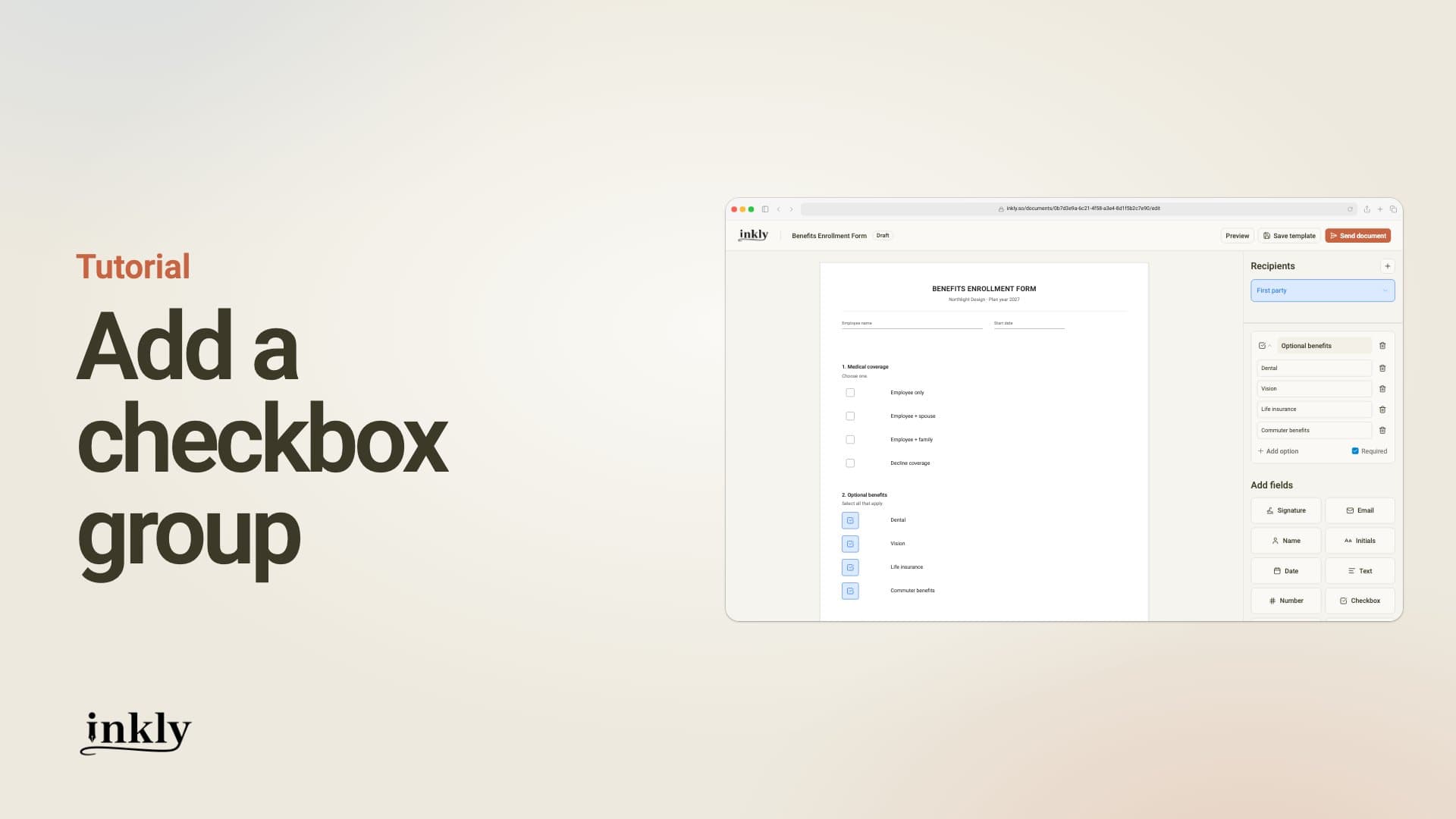Reload the page with the refresh icon
The height and width of the screenshot is (819, 1456).
tap(1350, 209)
